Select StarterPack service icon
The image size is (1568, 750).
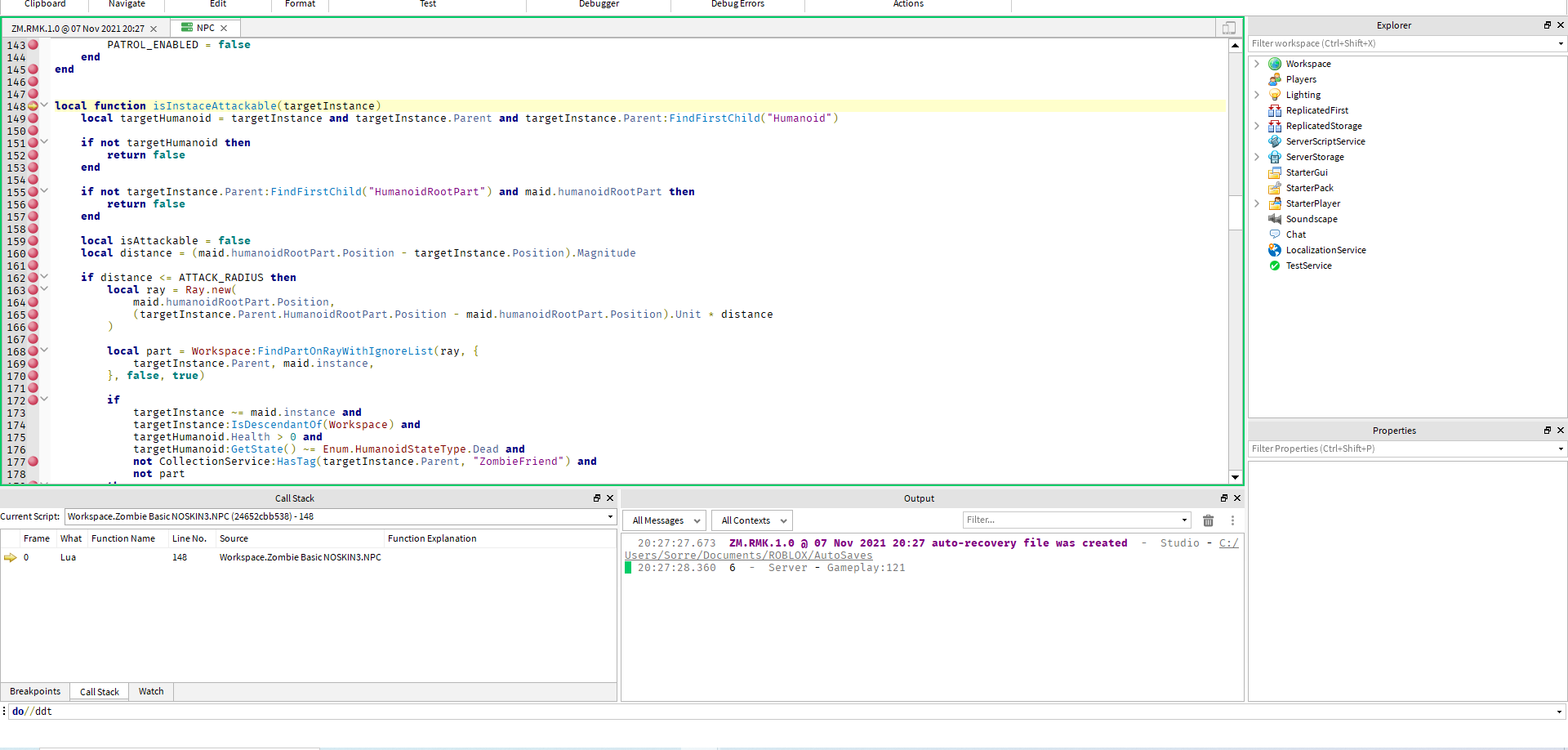click(x=1274, y=188)
